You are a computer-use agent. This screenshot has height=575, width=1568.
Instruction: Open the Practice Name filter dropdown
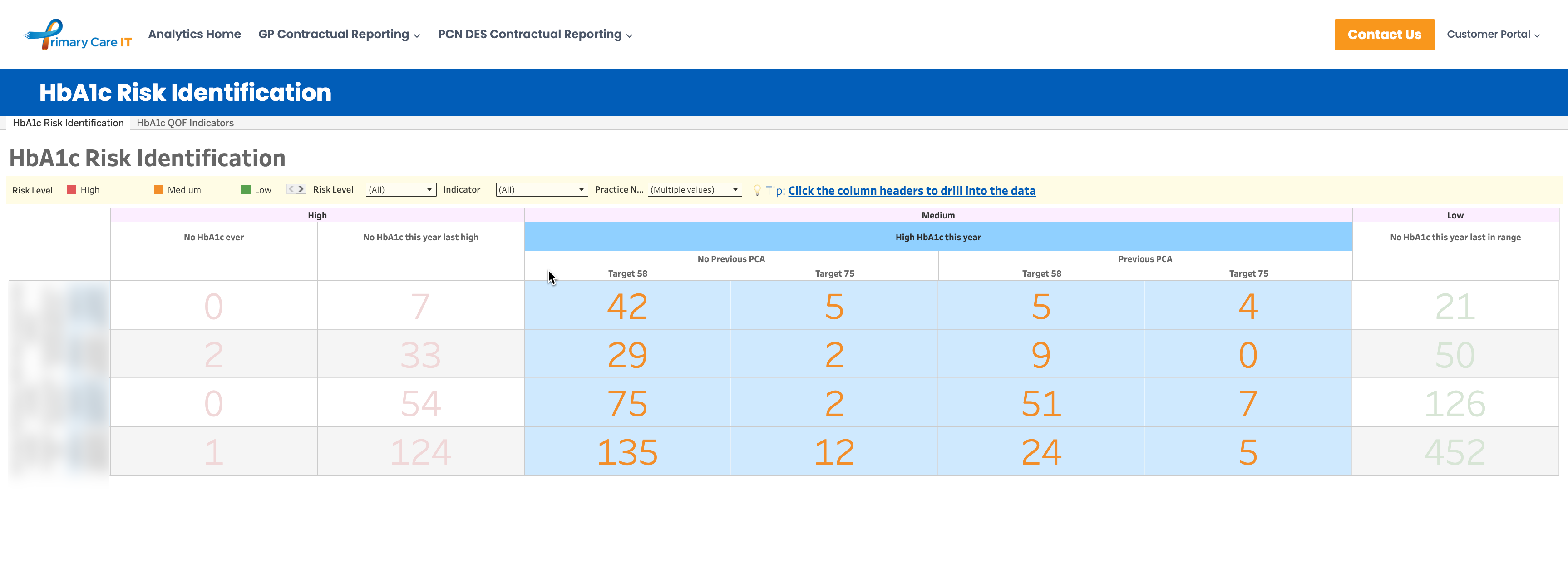click(695, 190)
